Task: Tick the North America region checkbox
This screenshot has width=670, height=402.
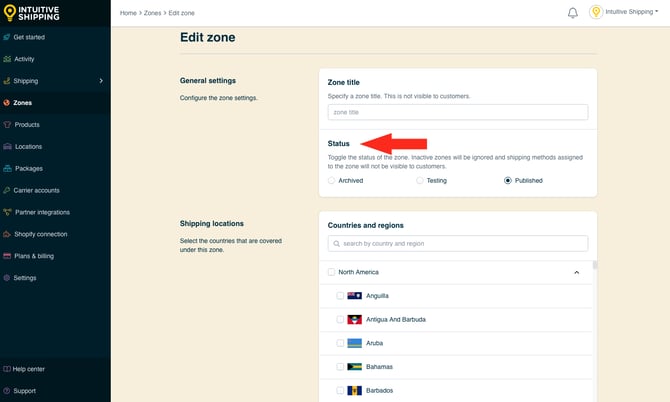Action: pos(332,272)
